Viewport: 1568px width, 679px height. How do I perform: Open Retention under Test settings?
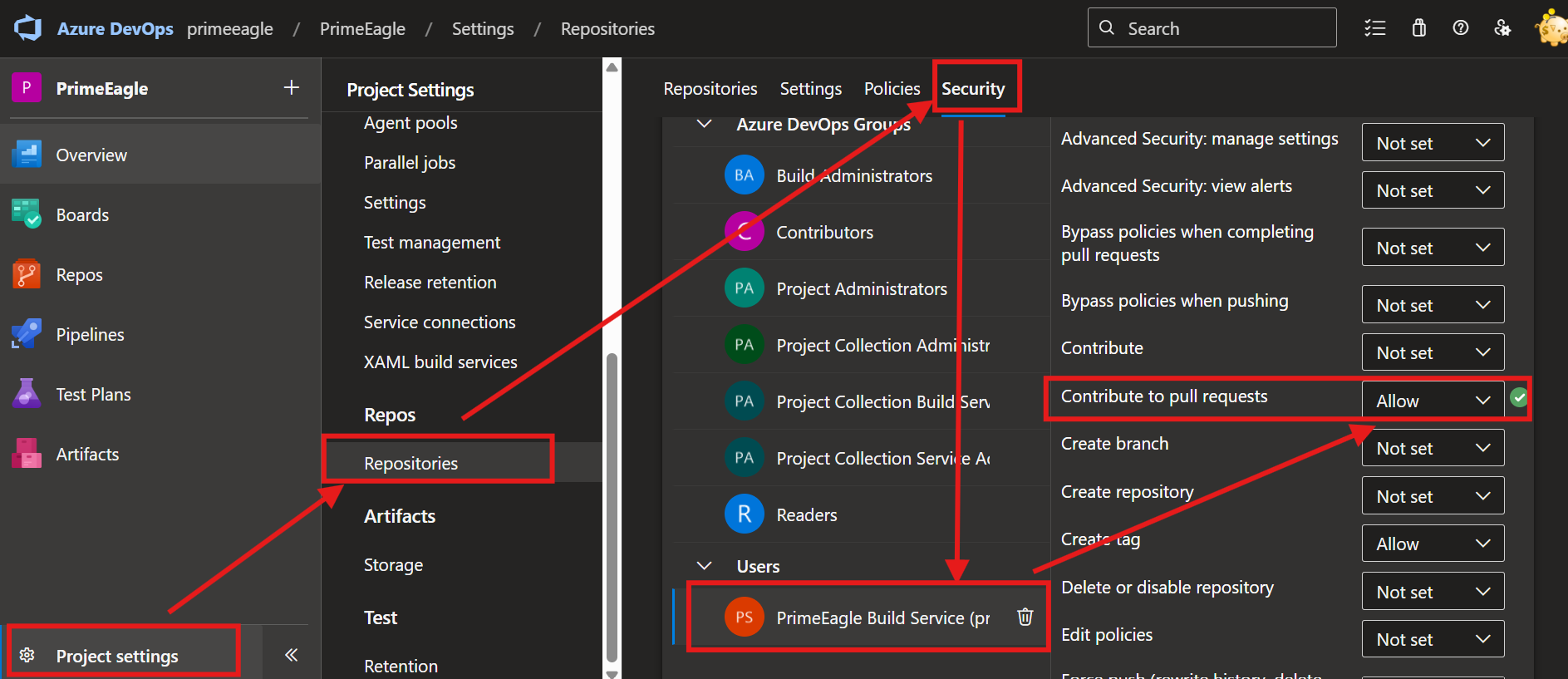coord(401,667)
